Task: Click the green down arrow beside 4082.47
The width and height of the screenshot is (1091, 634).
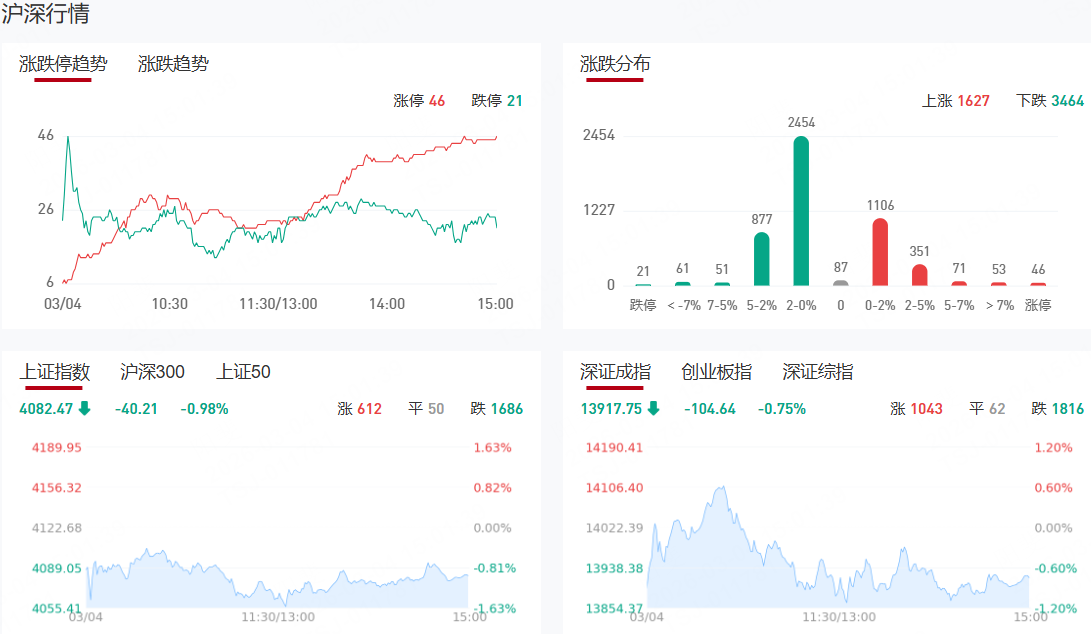Action: click(x=85, y=408)
